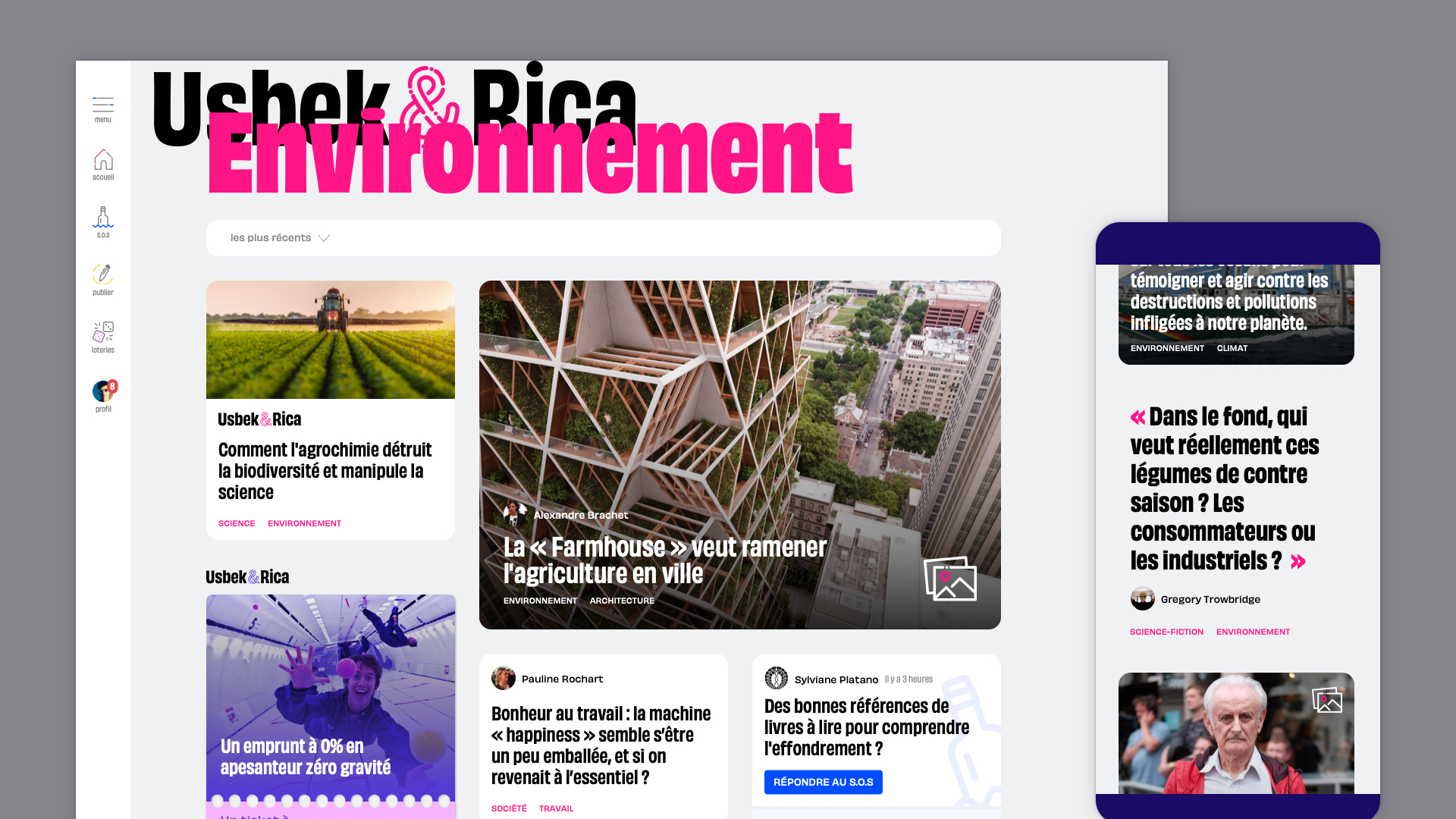Image resolution: width=1456 pixels, height=819 pixels.
Task: Open the 'Dans le fond' quote article
Action: (1225, 489)
